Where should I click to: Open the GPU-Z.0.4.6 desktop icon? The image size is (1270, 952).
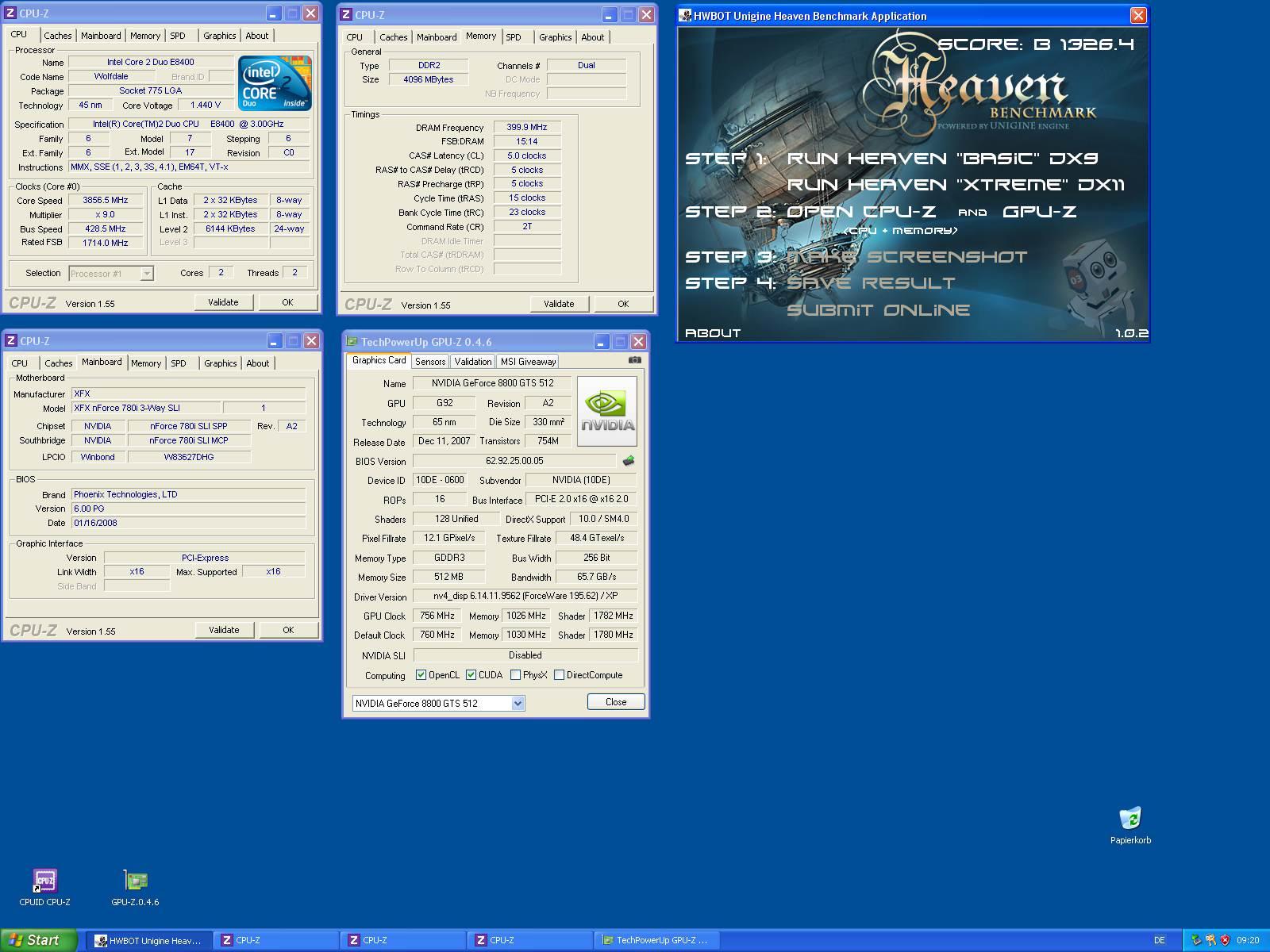point(136,887)
